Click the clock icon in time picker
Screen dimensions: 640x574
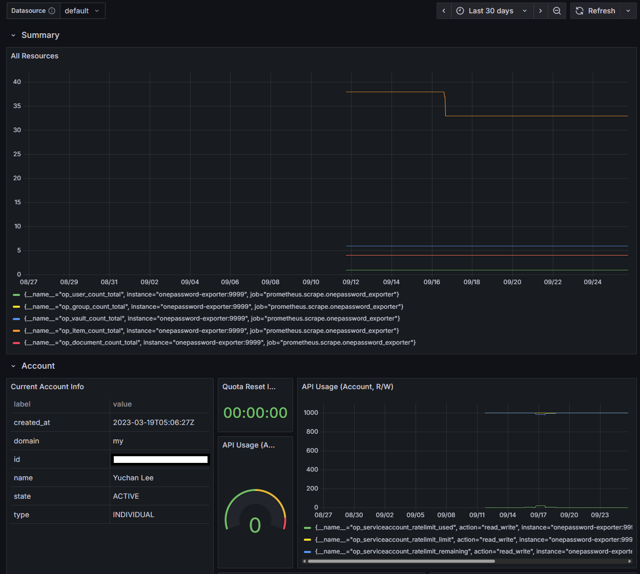tap(460, 11)
